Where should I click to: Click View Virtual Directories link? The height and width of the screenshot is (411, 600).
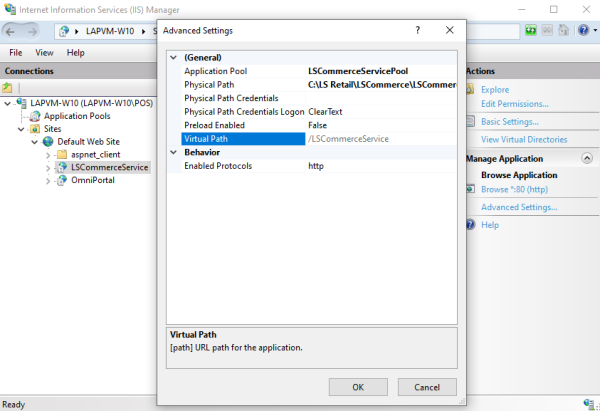click(x=524, y=139)
